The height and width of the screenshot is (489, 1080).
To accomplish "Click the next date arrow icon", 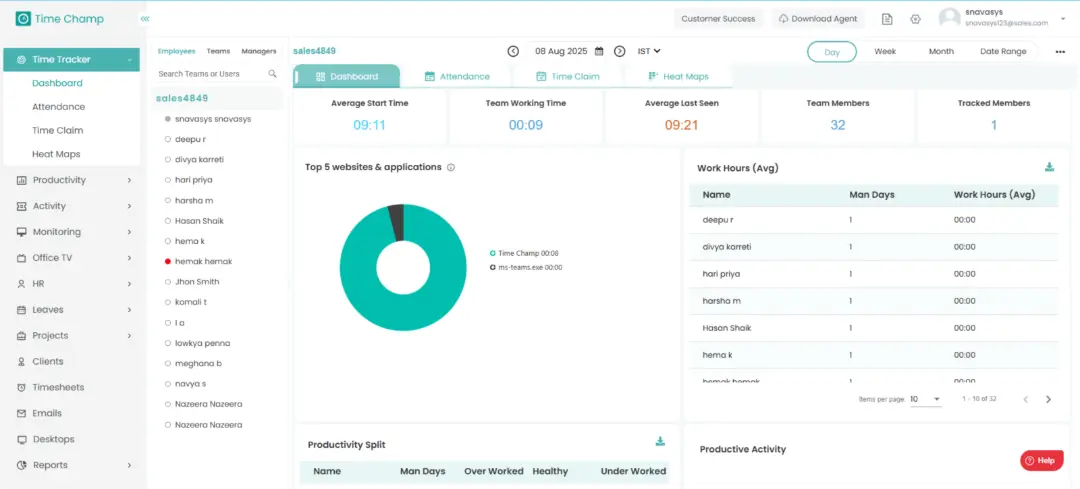I will click(619, 51).
